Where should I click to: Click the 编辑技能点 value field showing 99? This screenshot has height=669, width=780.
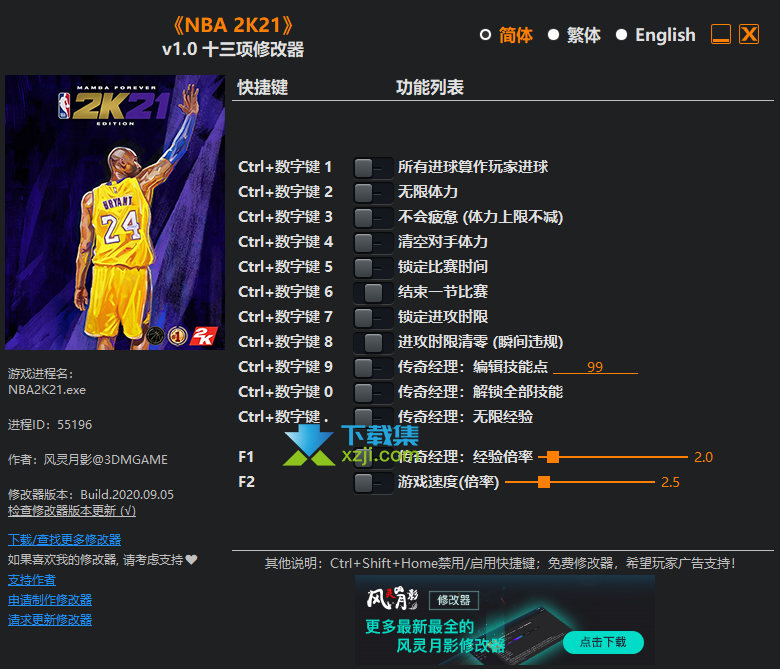click(595, 367)
